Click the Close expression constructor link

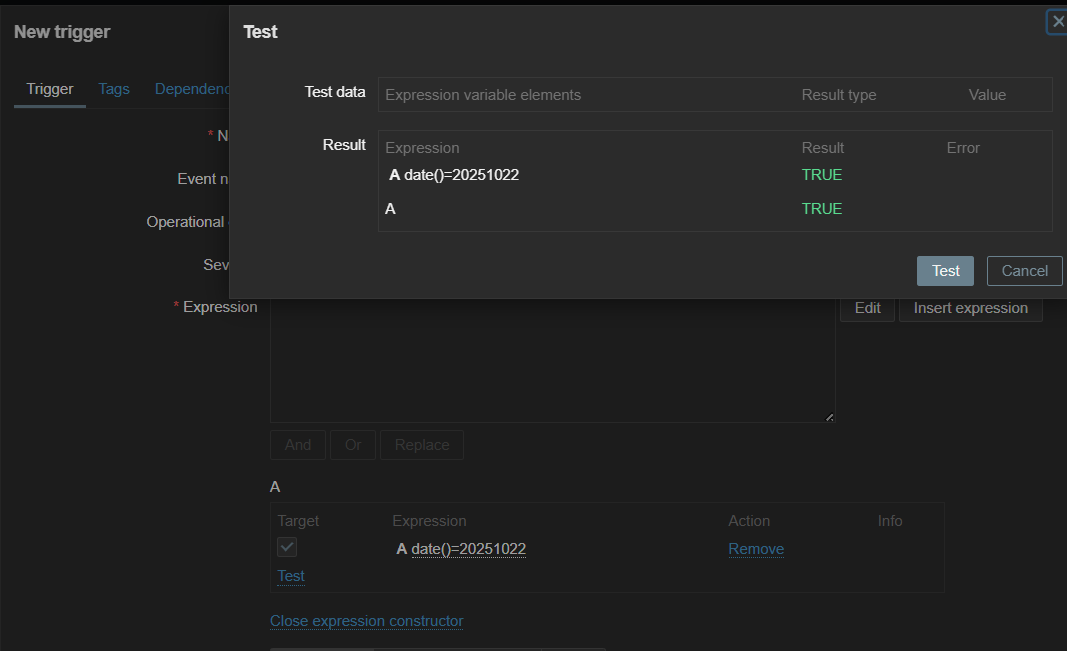367,621
